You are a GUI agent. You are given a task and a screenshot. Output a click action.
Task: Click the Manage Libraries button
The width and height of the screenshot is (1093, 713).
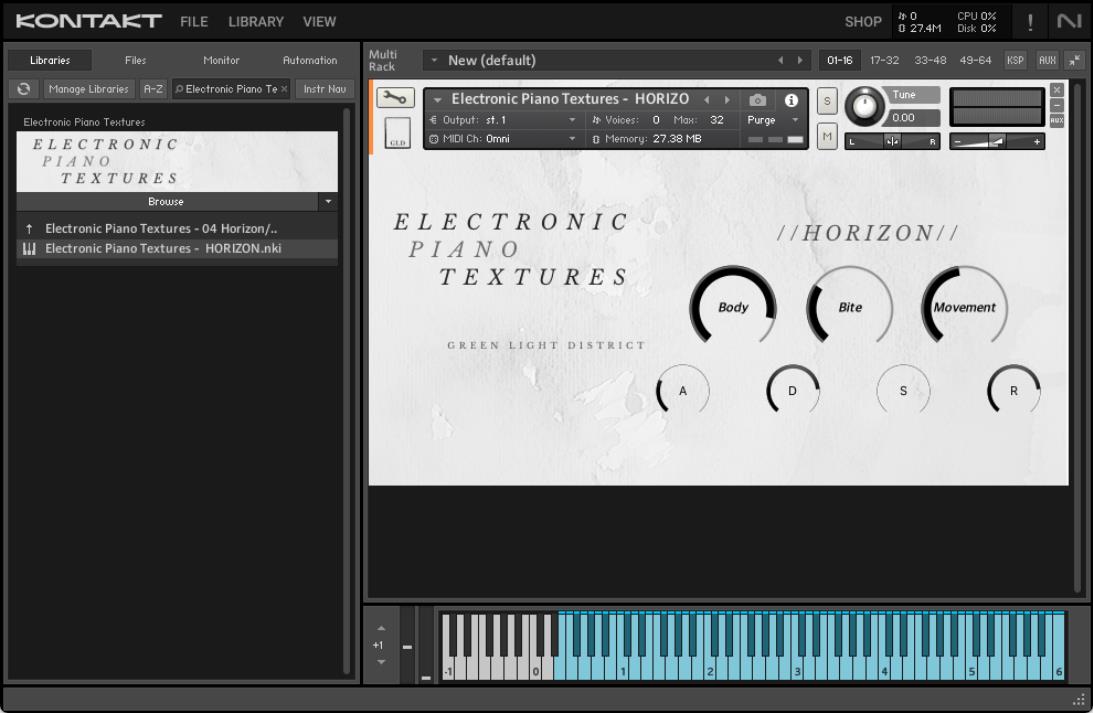pyautogui.click(x=89, y=89)
